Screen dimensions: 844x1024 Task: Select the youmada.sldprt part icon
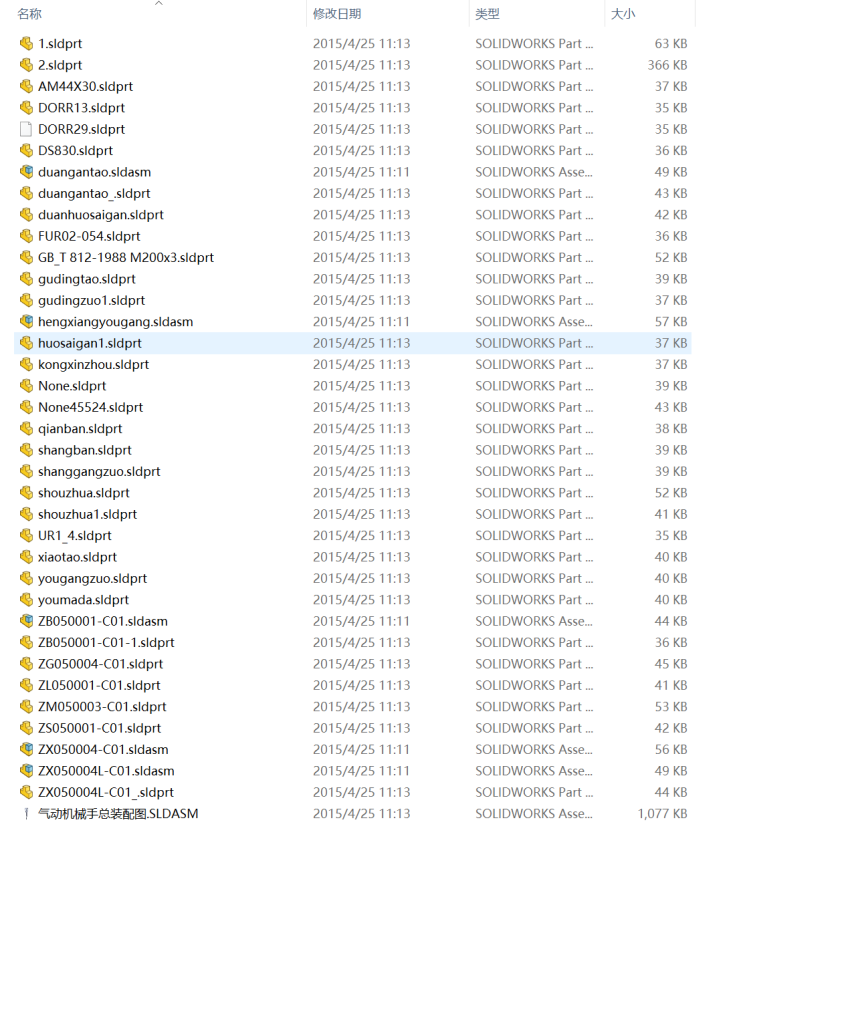pyautogui.click(x=26, y=600)
